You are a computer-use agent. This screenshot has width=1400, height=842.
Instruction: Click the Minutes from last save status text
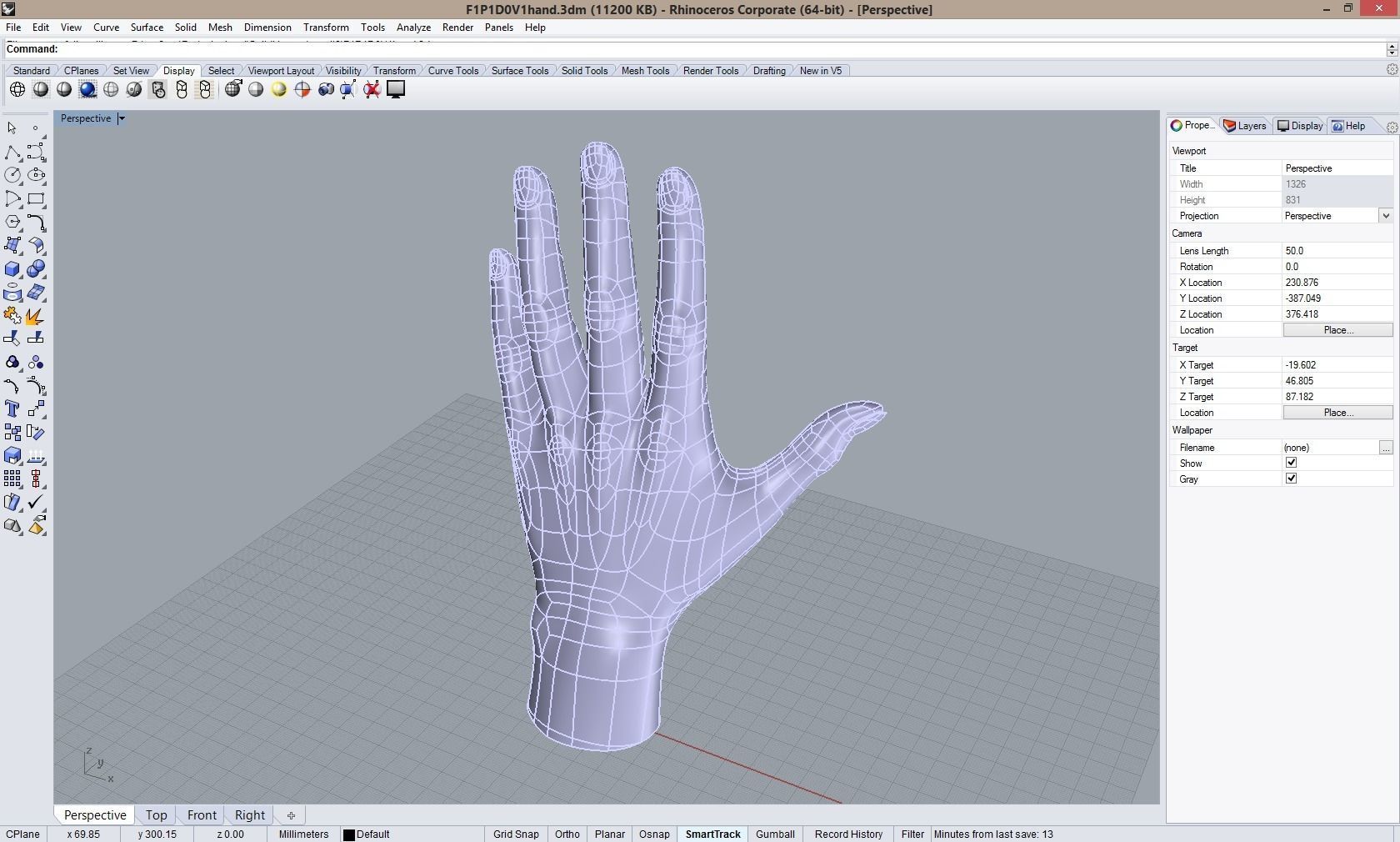pyautogui.click(x=993, y=834)
